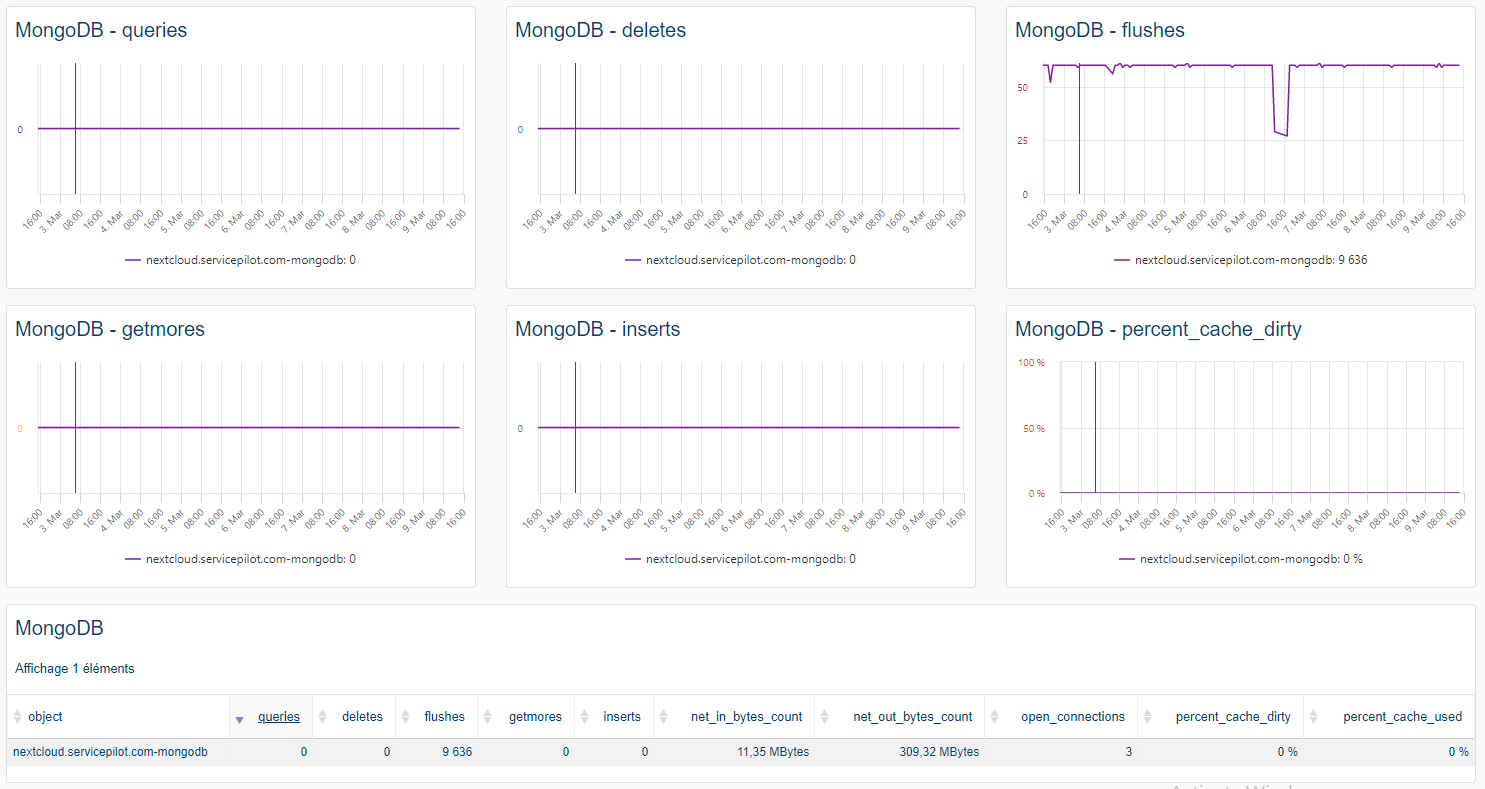Screen dimensions: 1485x789
Task: Open the queries column header link
Action: click(279, 716)
